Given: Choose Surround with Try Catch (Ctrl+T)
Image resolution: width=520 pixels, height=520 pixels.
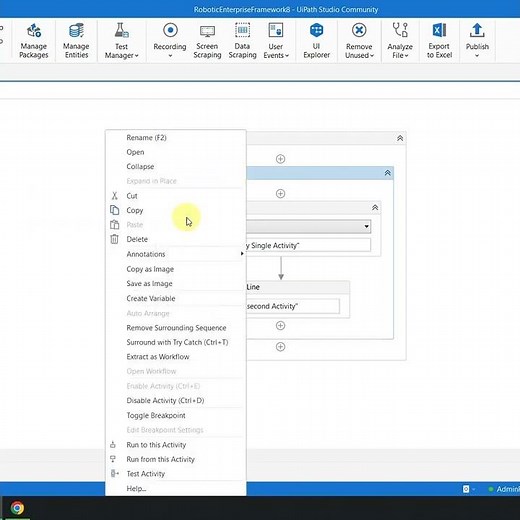Looking at the screenshot, I should [177, 342].
